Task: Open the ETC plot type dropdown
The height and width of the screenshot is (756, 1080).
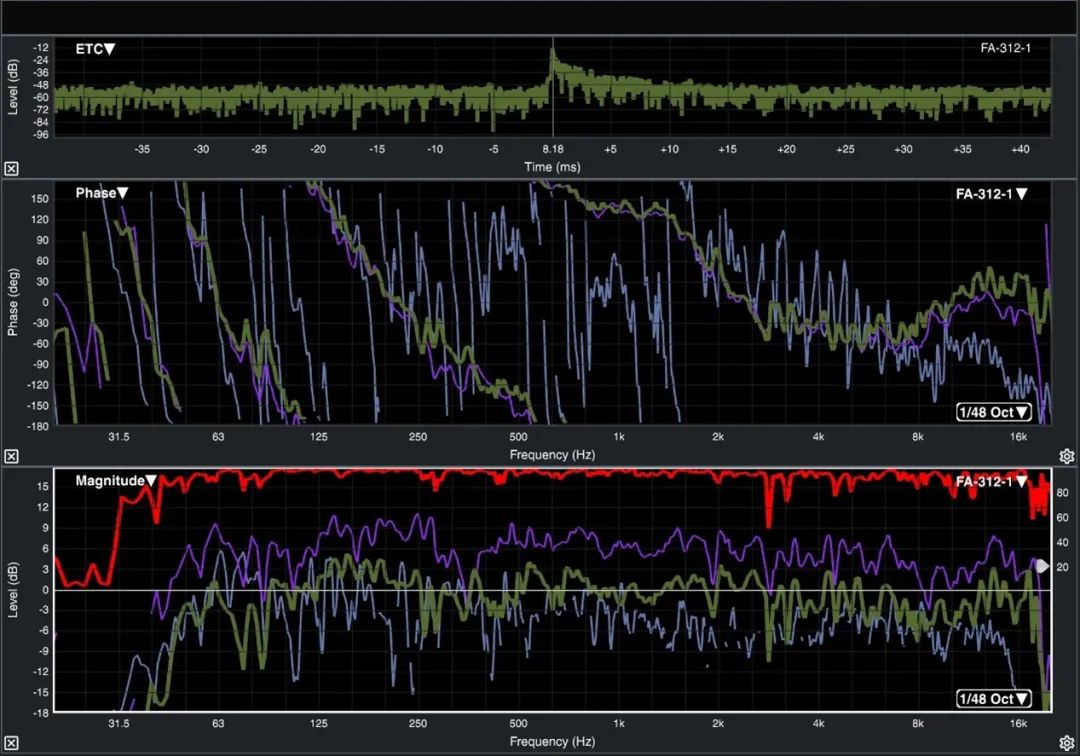Action: (x=96, y=48)
